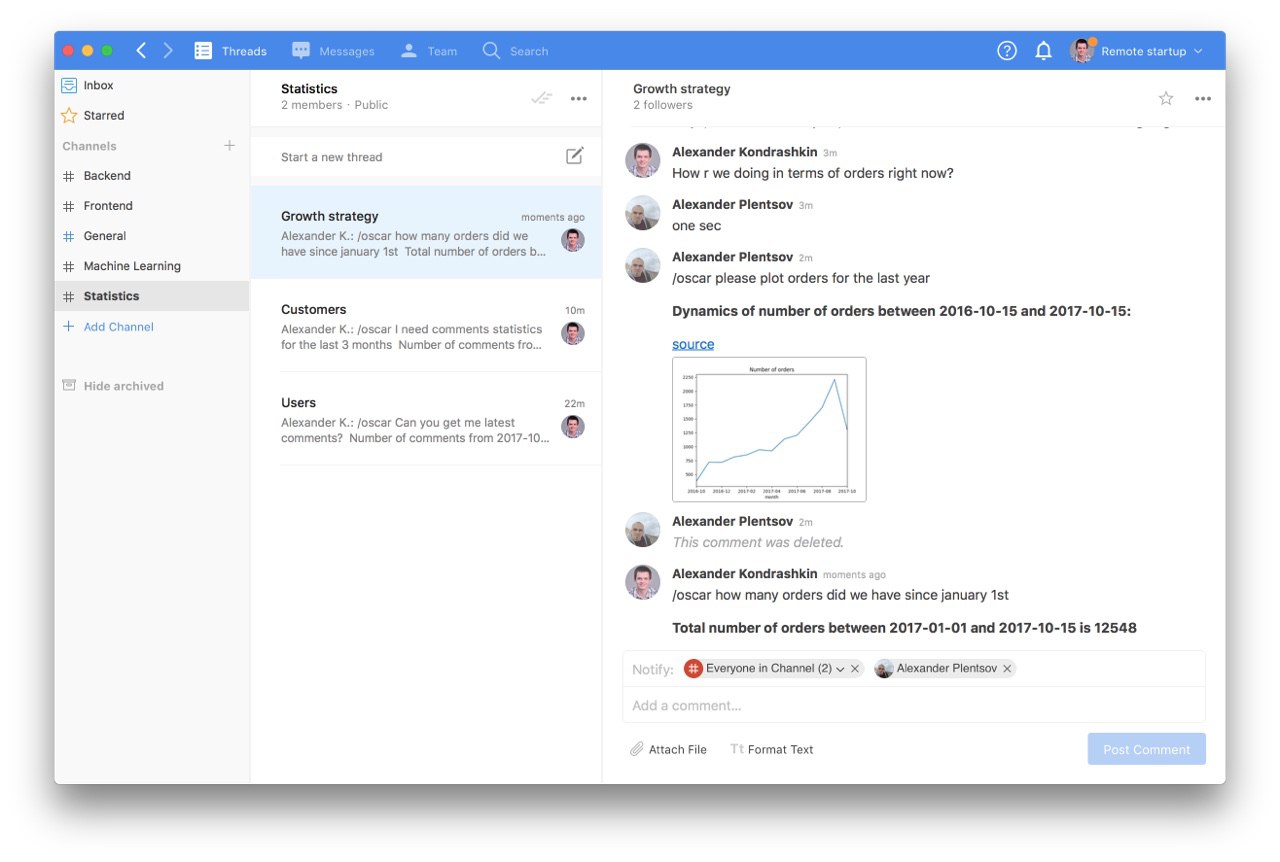
Task: Remove Alexander Plentsov from notify
Action: pyautogui.click(x=1007, y=669)
